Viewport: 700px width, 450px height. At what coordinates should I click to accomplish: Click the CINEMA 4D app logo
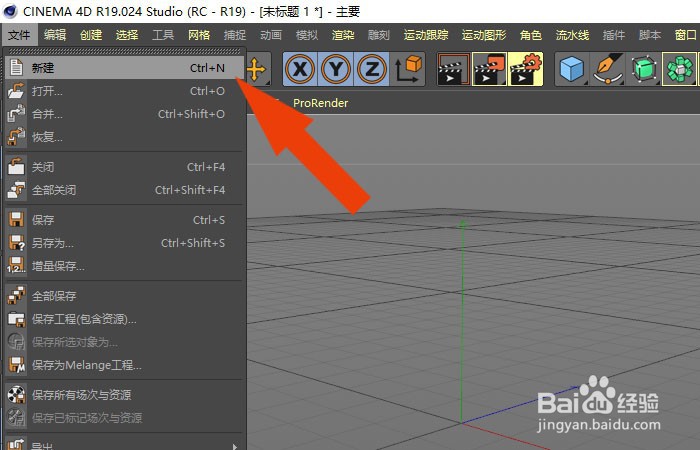pyautogui.click(x=9, y=11)
